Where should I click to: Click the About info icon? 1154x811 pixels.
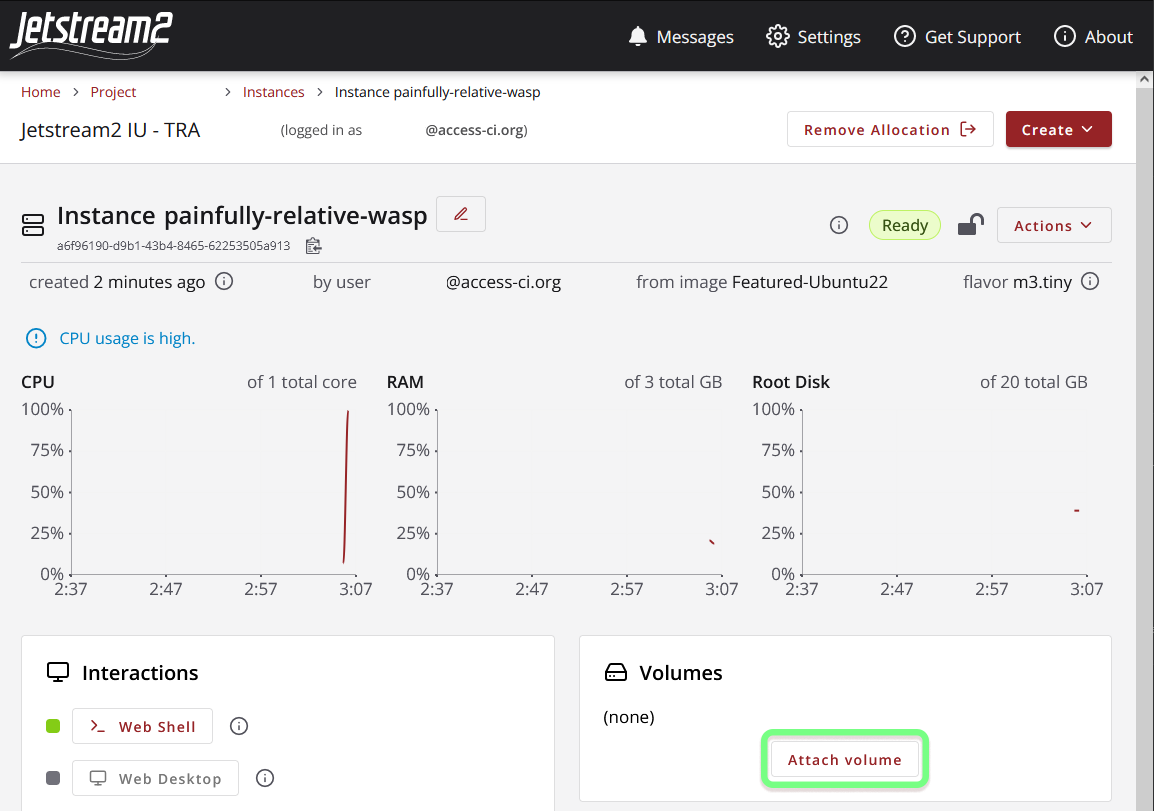[x=1064, y=36]
